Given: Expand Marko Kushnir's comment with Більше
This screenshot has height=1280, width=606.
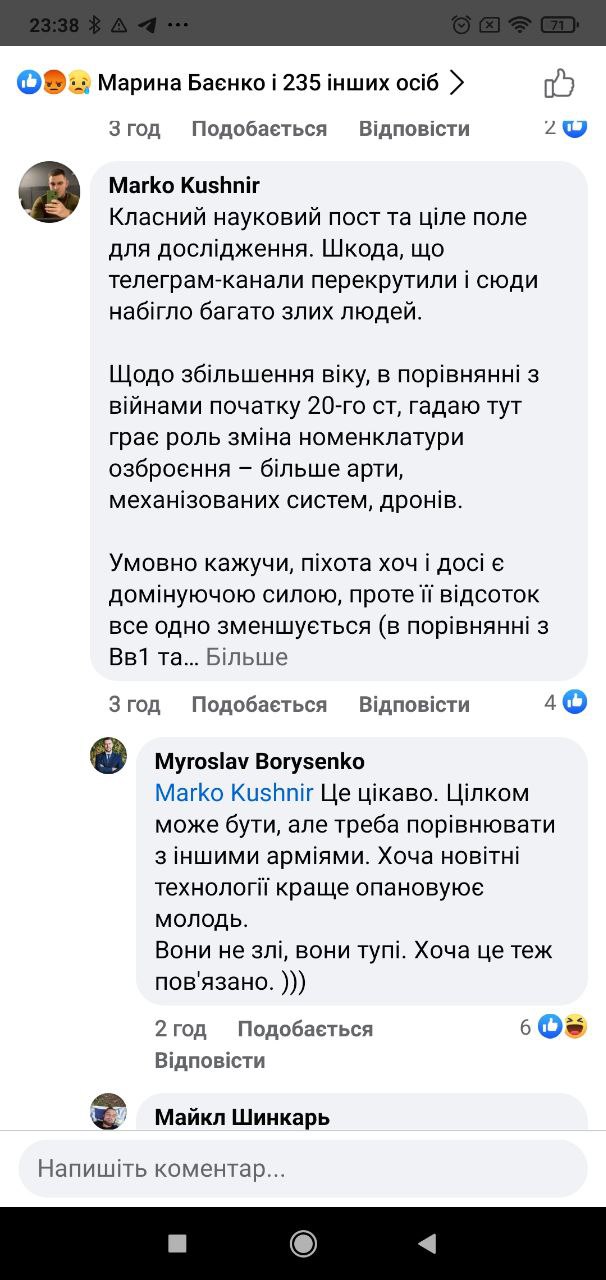Looking at the screenshot, I should 247,657.
